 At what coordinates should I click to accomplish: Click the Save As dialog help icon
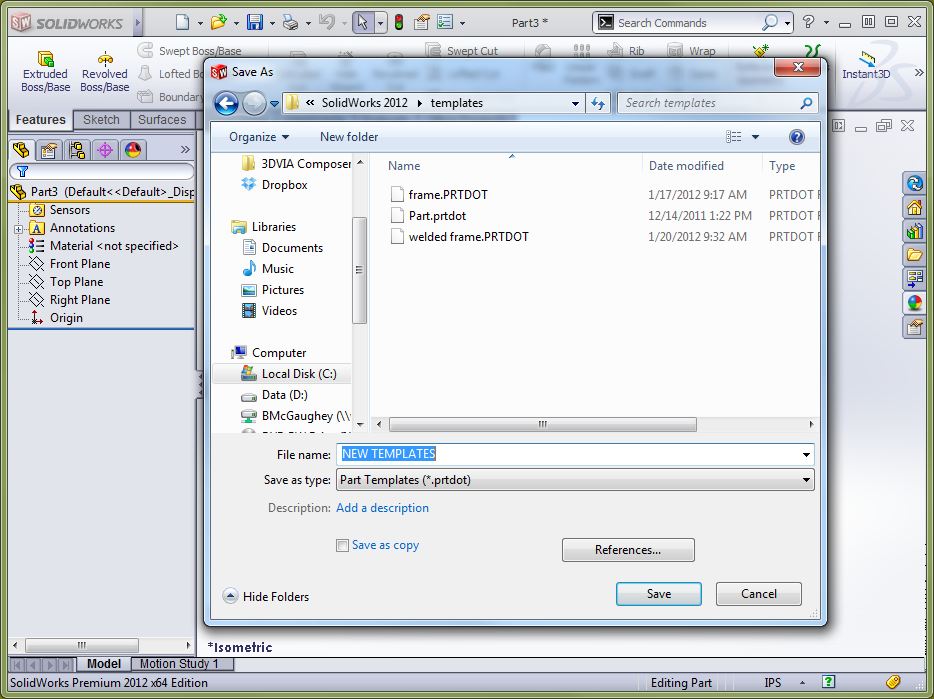point(796,137)
